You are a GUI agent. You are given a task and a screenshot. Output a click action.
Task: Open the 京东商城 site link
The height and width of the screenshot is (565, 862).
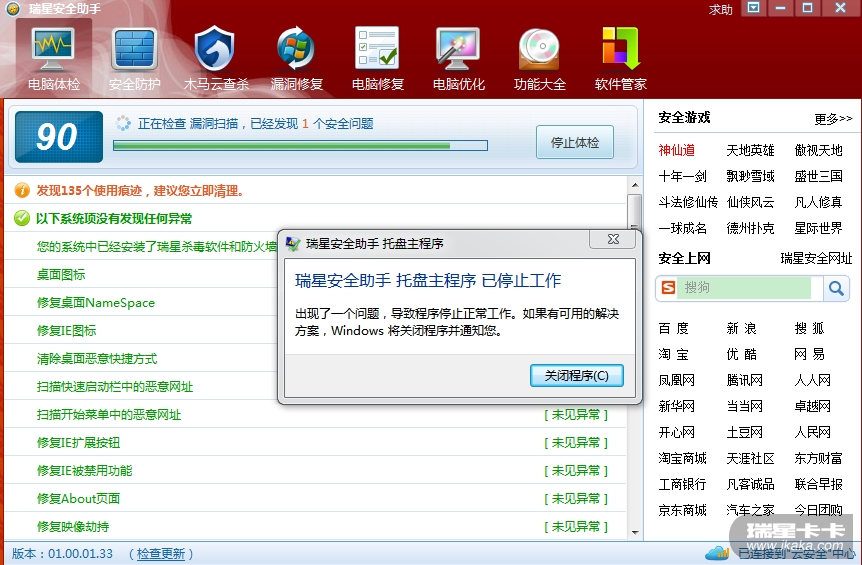[682, 510]
